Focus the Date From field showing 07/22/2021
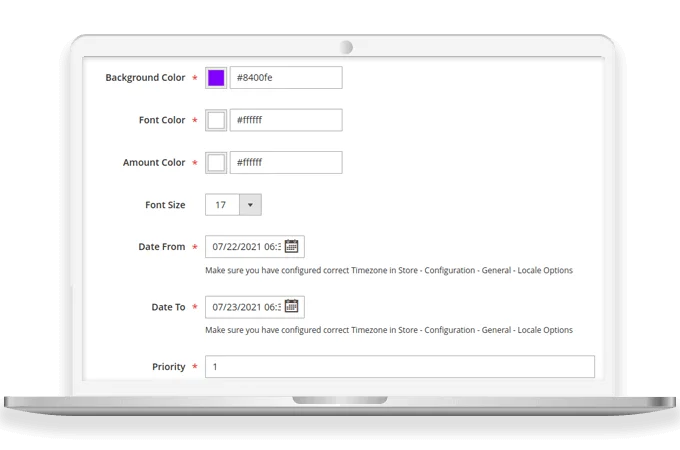The height and width of the screenshot is (450, 680). click(x=245, y=247)
